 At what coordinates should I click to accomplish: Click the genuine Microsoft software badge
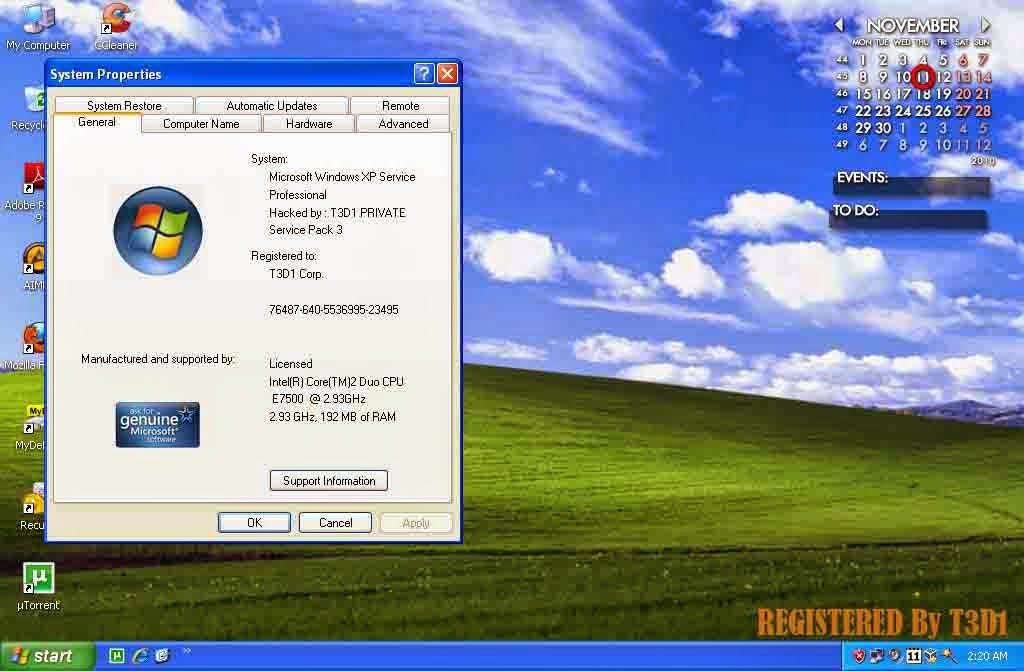point(157,425)
